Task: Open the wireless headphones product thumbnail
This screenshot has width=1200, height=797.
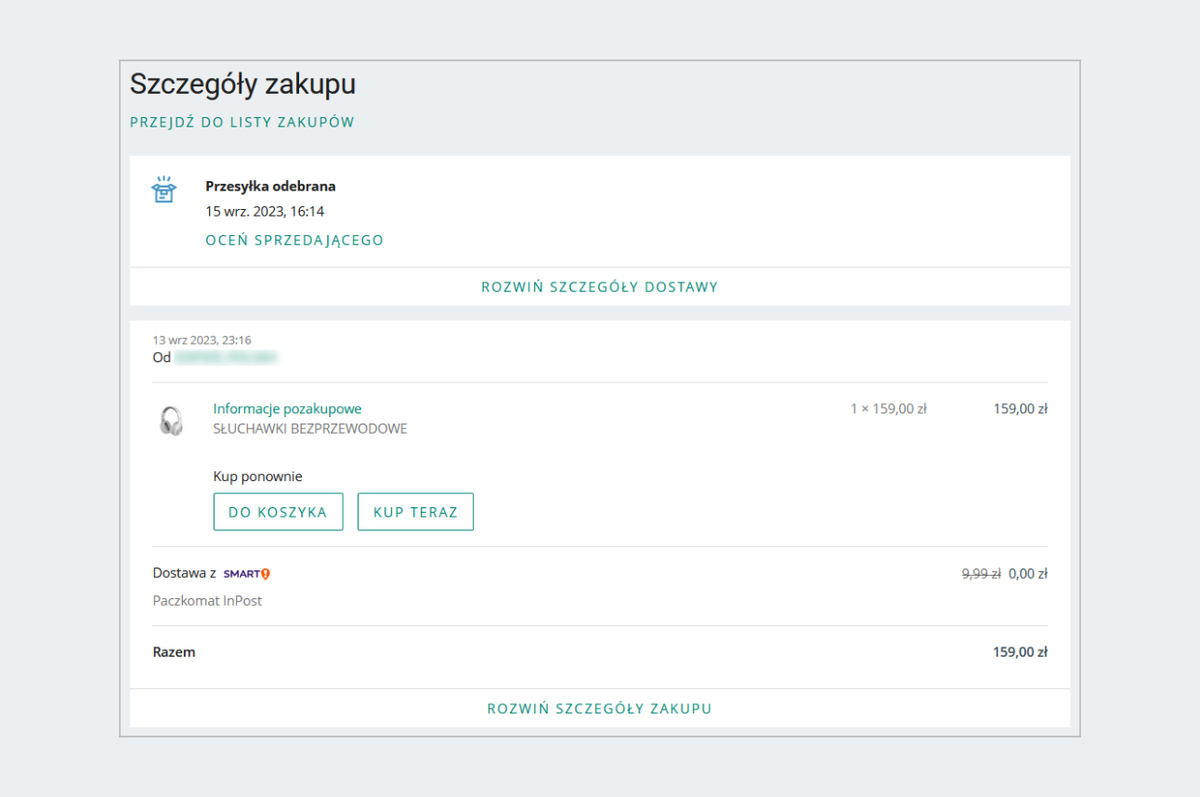Action: 171,420
